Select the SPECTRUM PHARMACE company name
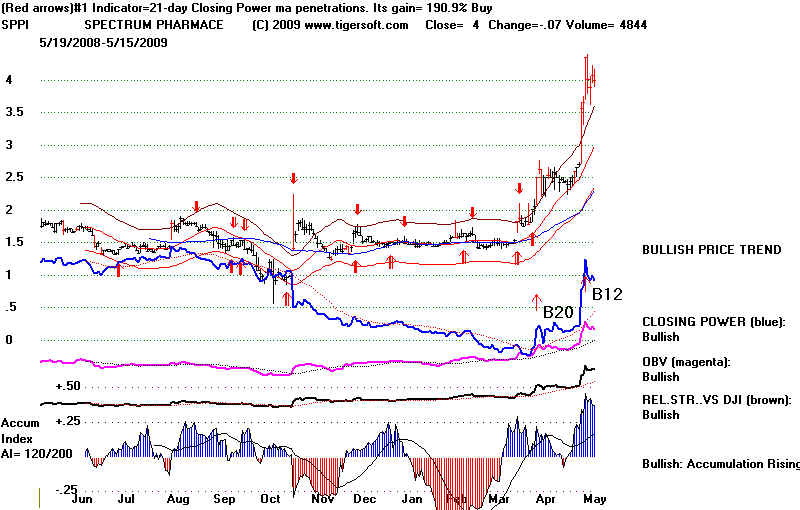 tap(154, 25)
